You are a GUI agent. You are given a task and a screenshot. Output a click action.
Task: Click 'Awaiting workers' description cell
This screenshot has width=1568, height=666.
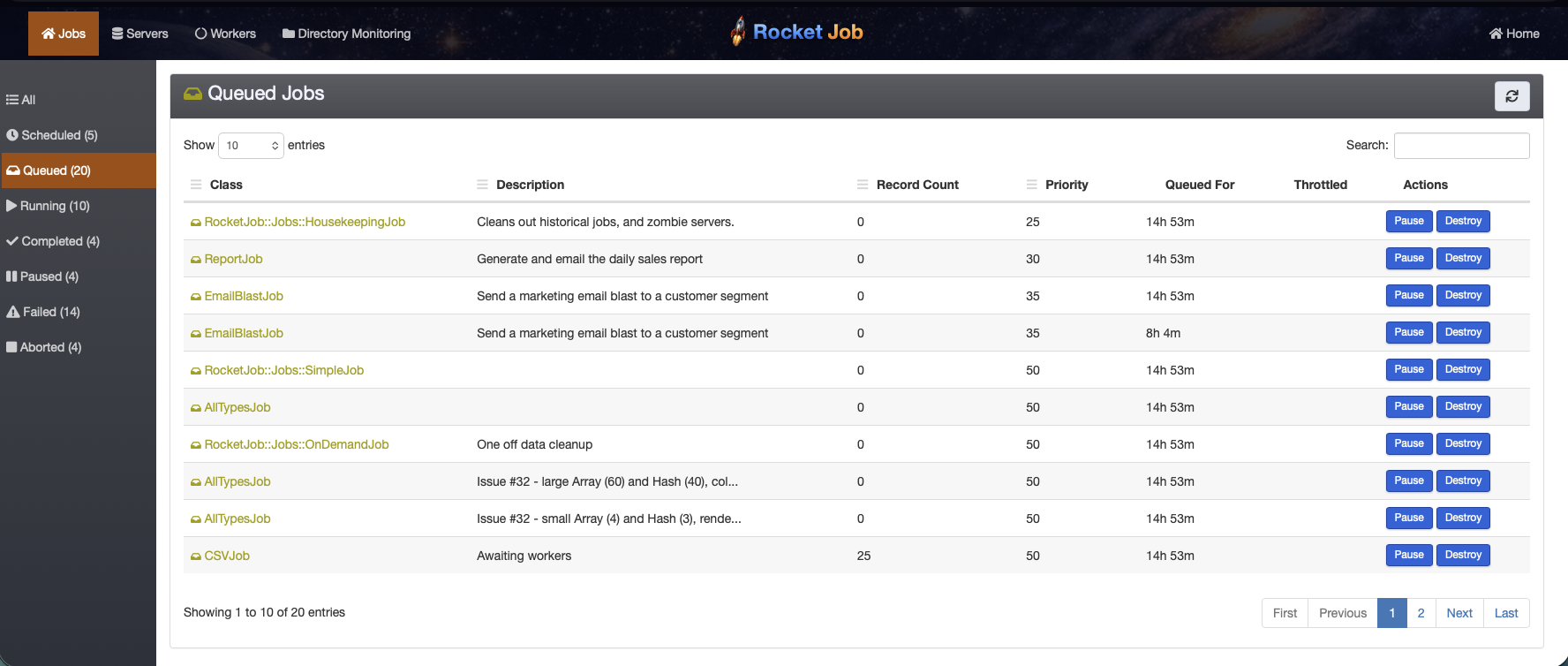[524, 556]
